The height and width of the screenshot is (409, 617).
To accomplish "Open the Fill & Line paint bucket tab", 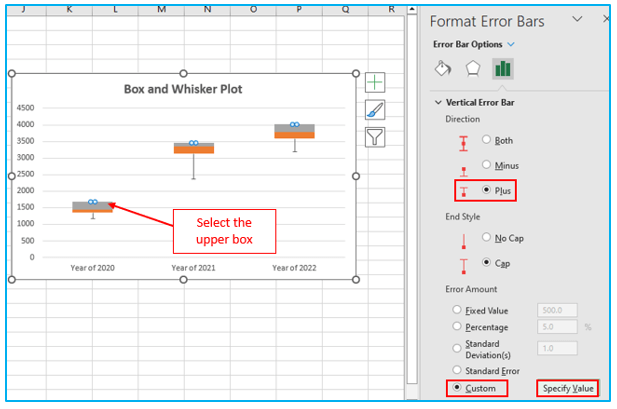I will point(443,69).
